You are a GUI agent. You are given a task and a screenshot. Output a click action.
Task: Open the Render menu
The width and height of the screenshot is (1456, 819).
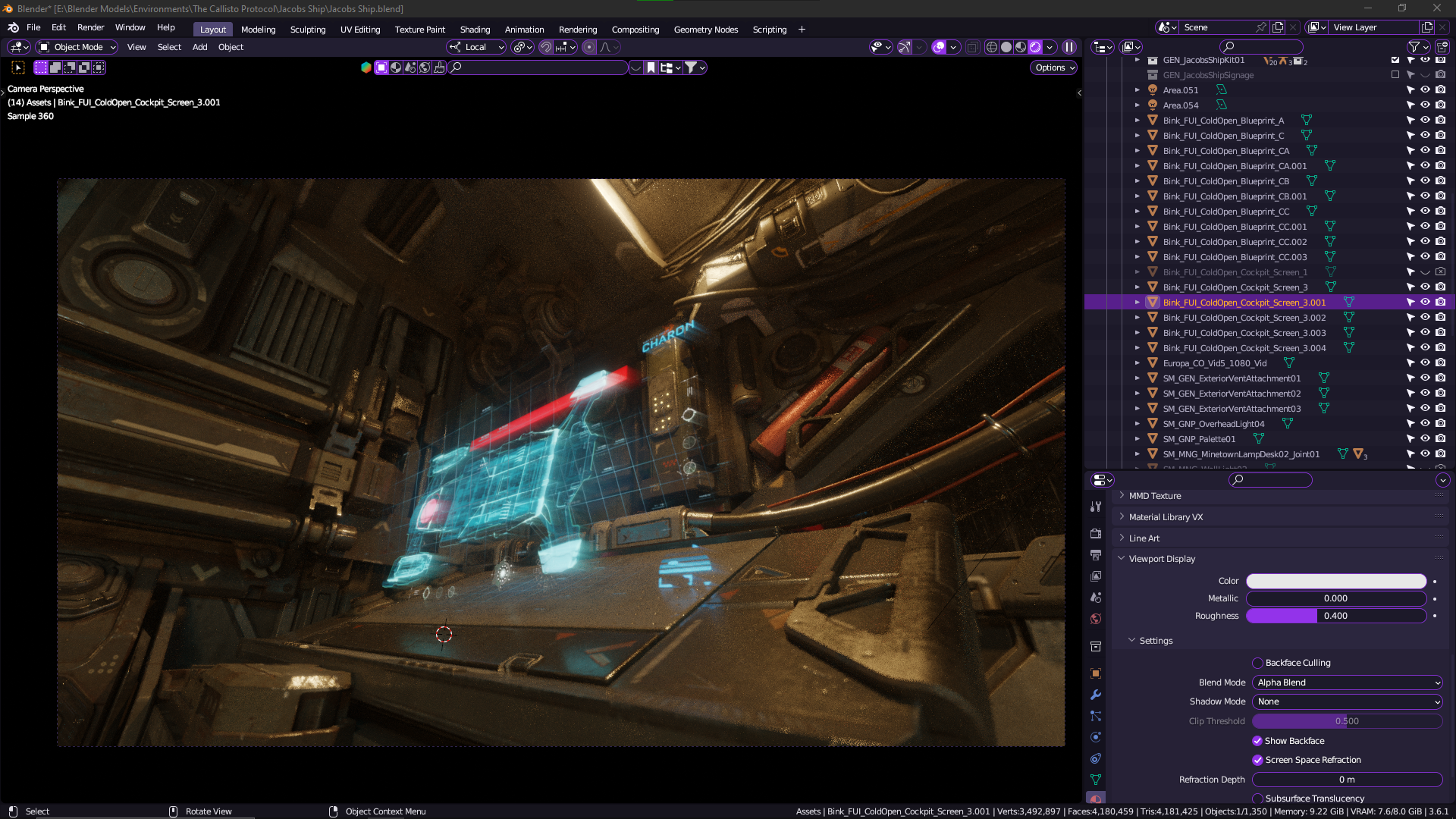90,27
